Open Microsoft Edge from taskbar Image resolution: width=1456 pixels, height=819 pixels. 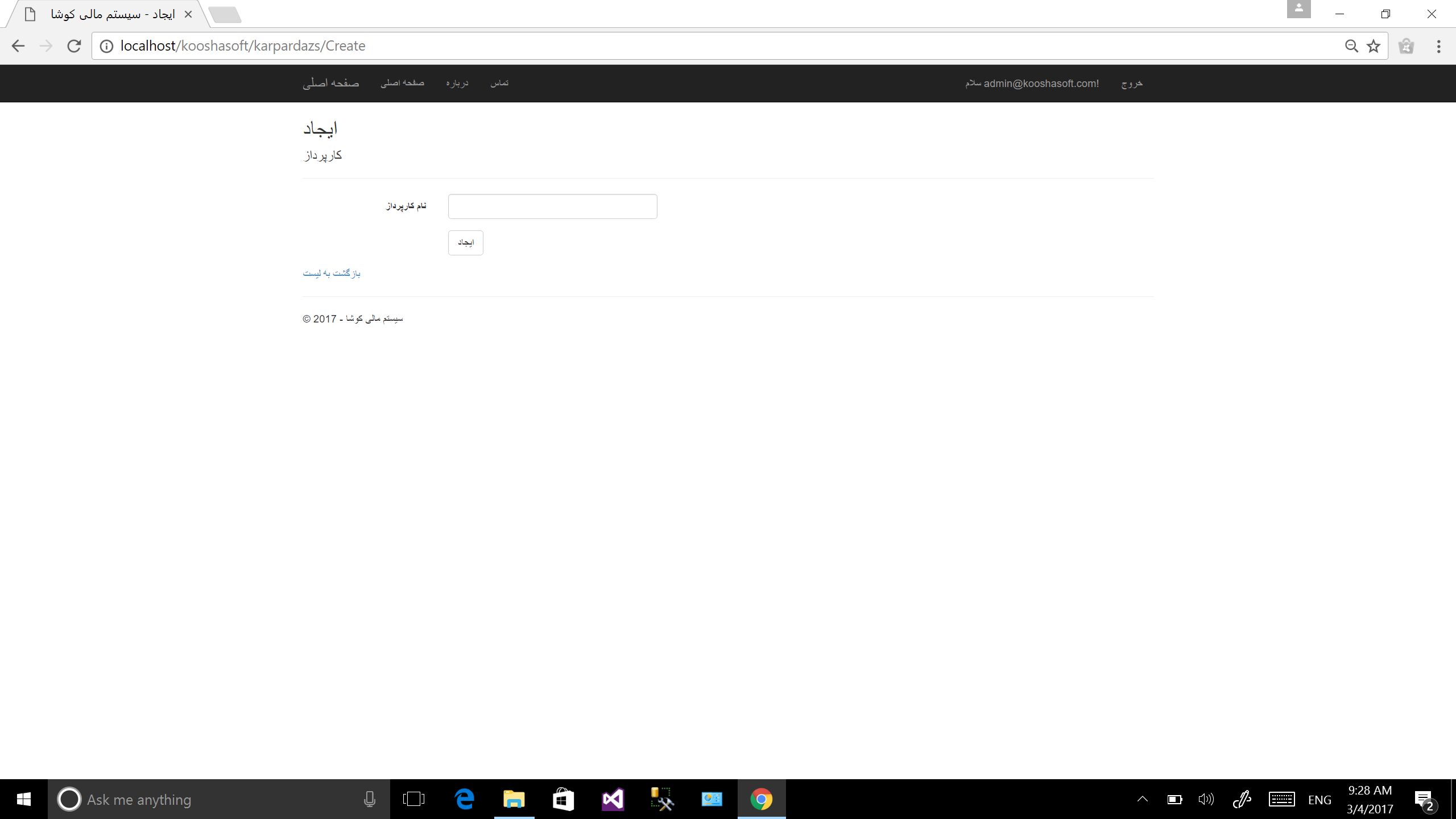tap(465, 799)
